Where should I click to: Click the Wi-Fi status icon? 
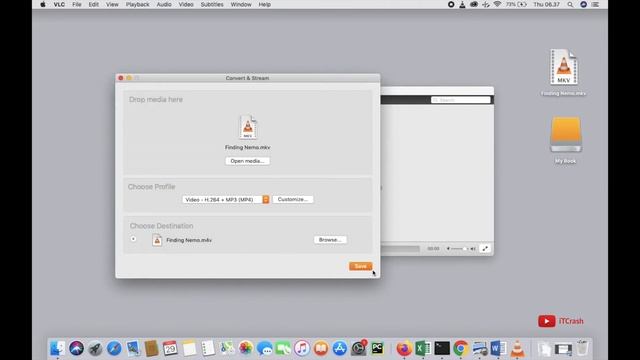[497, 4]
